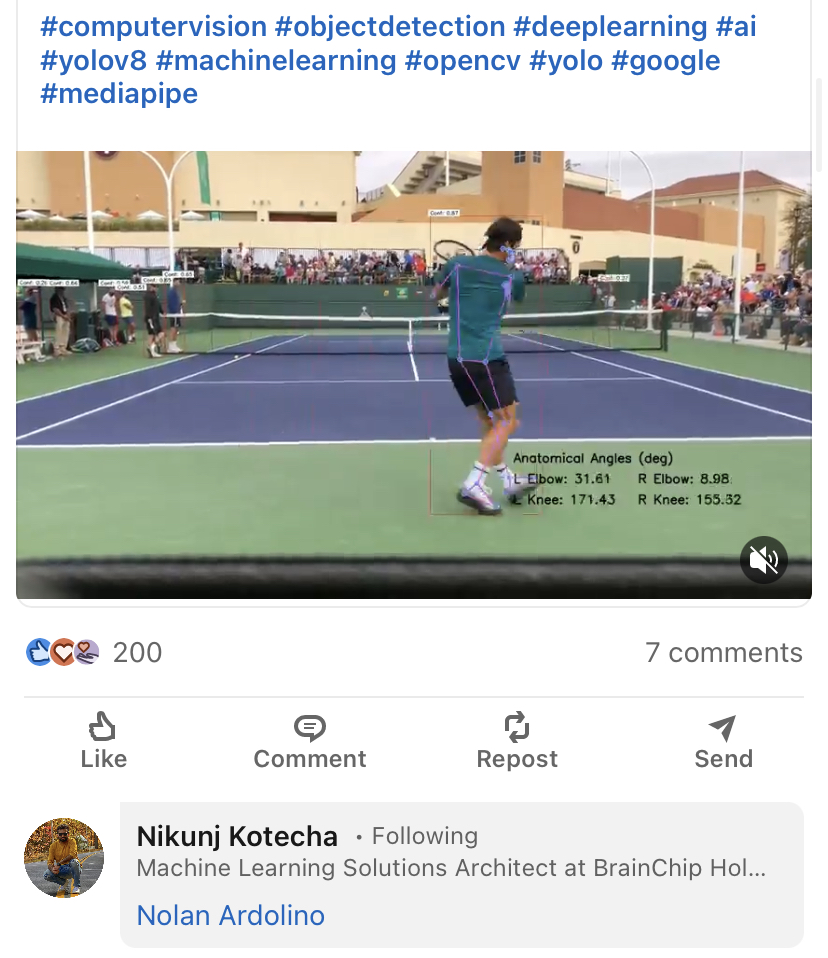Like the tennis video post
Screen dimensions: 828x958
pyautogui.click(x=103, y=741)
